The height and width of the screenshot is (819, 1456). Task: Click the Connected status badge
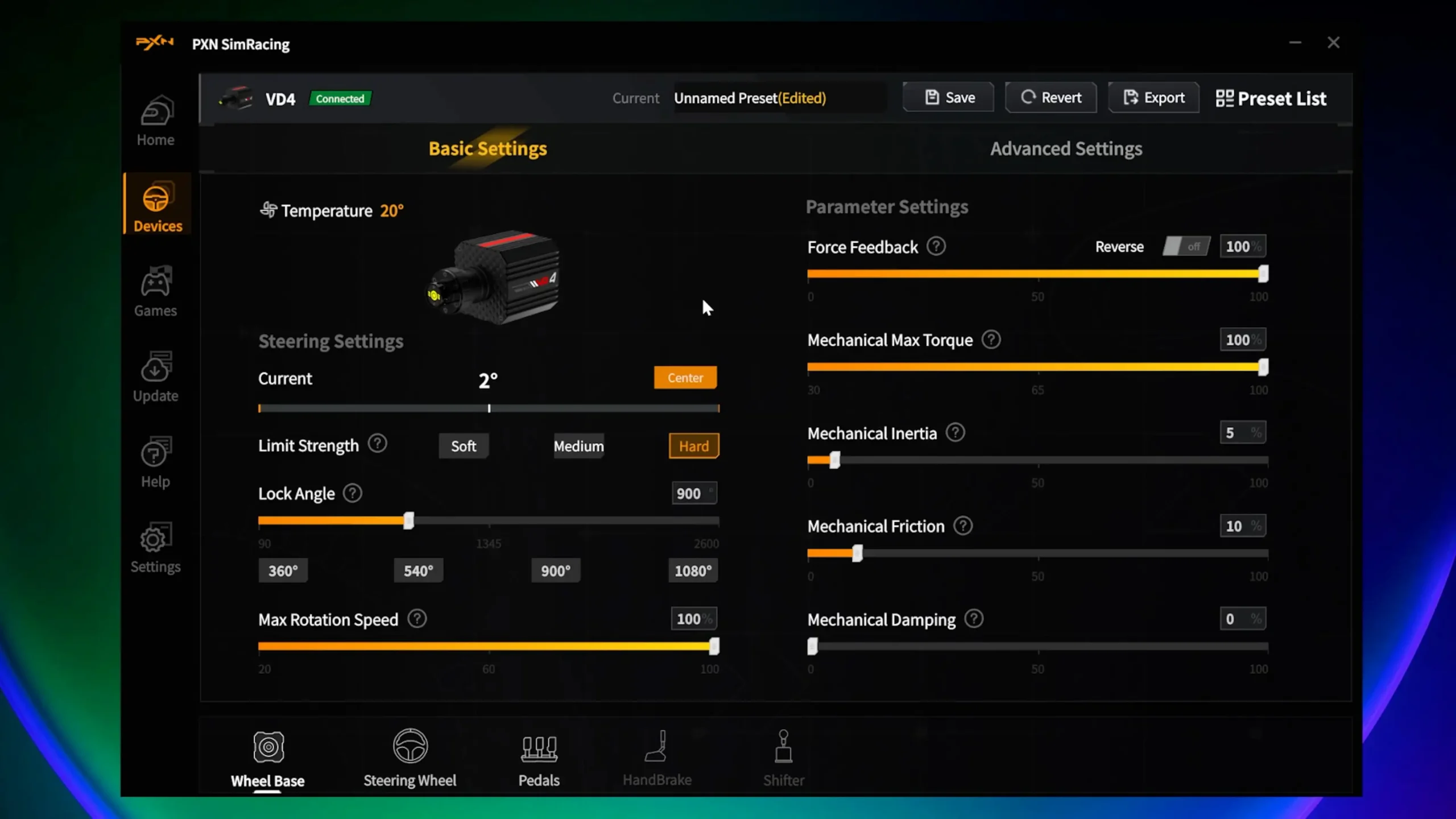click(x=340, y=98)
